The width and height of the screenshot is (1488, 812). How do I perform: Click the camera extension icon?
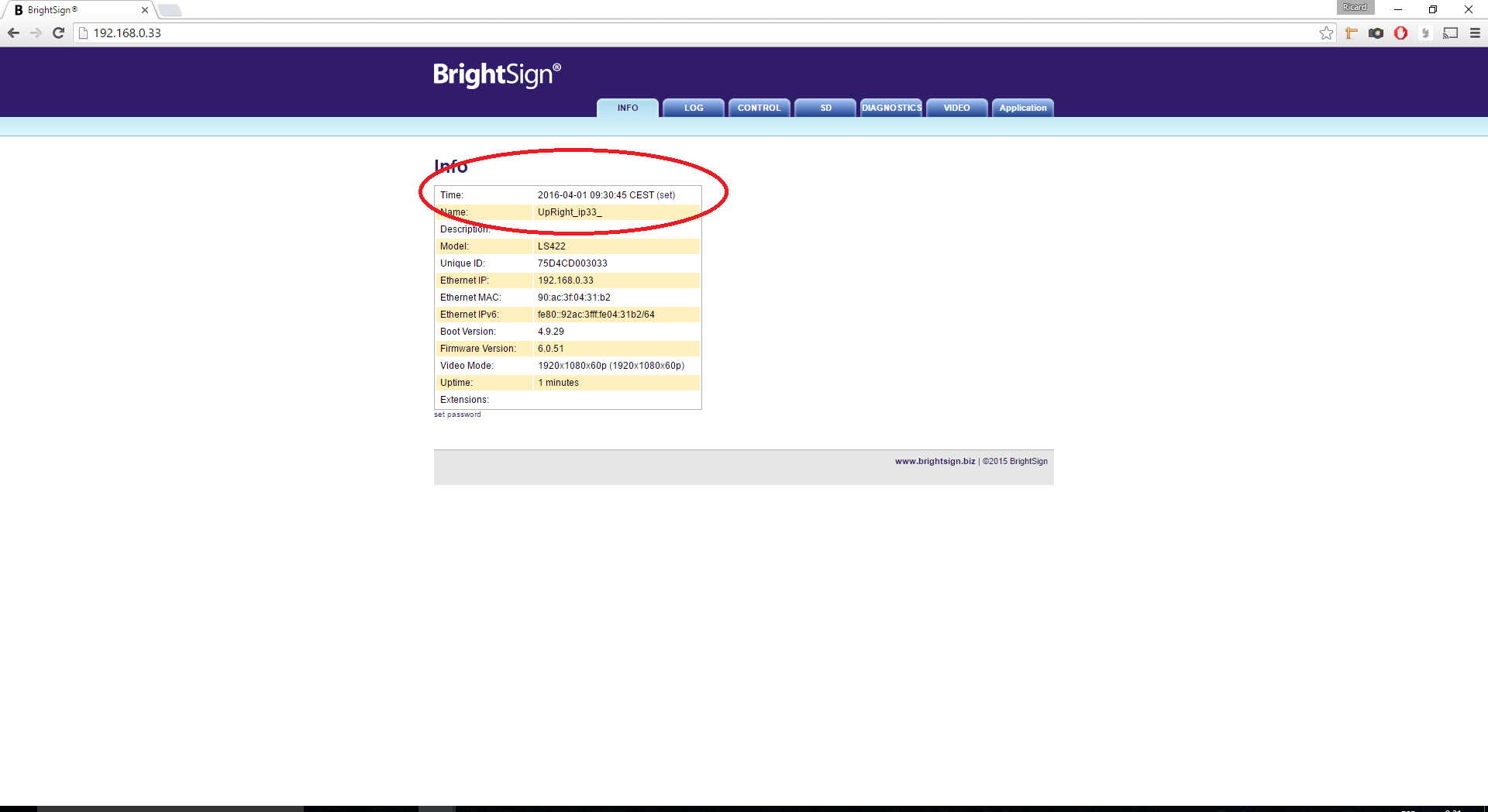click(x=1376, y=33)
